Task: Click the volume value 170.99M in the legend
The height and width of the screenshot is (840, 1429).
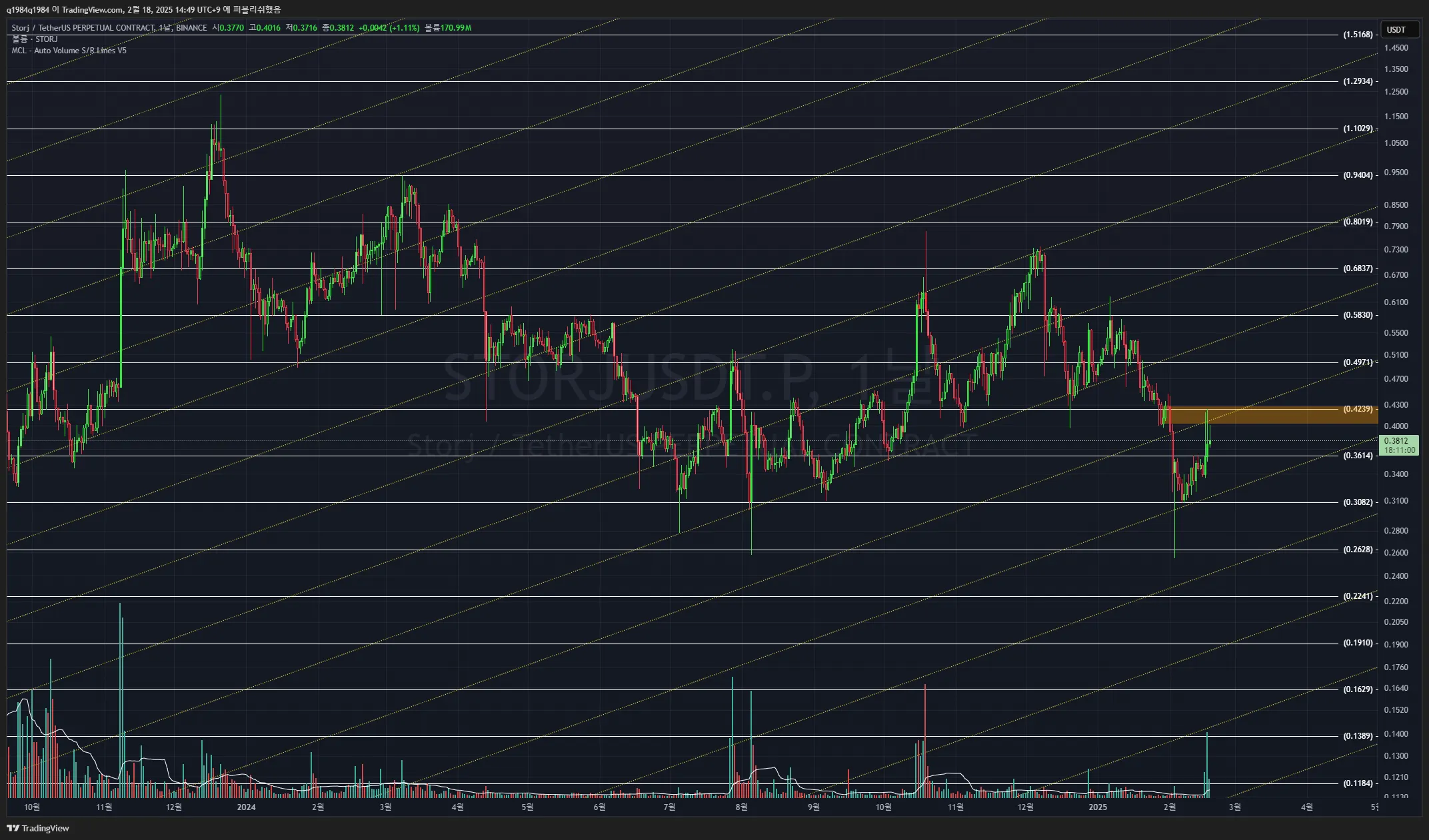Action: 456,28
